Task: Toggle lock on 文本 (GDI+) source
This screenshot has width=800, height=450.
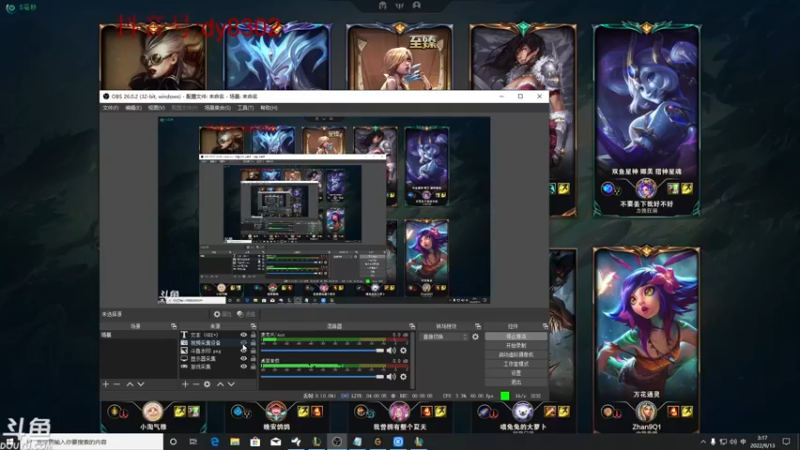Action: [x=253, y=335]
